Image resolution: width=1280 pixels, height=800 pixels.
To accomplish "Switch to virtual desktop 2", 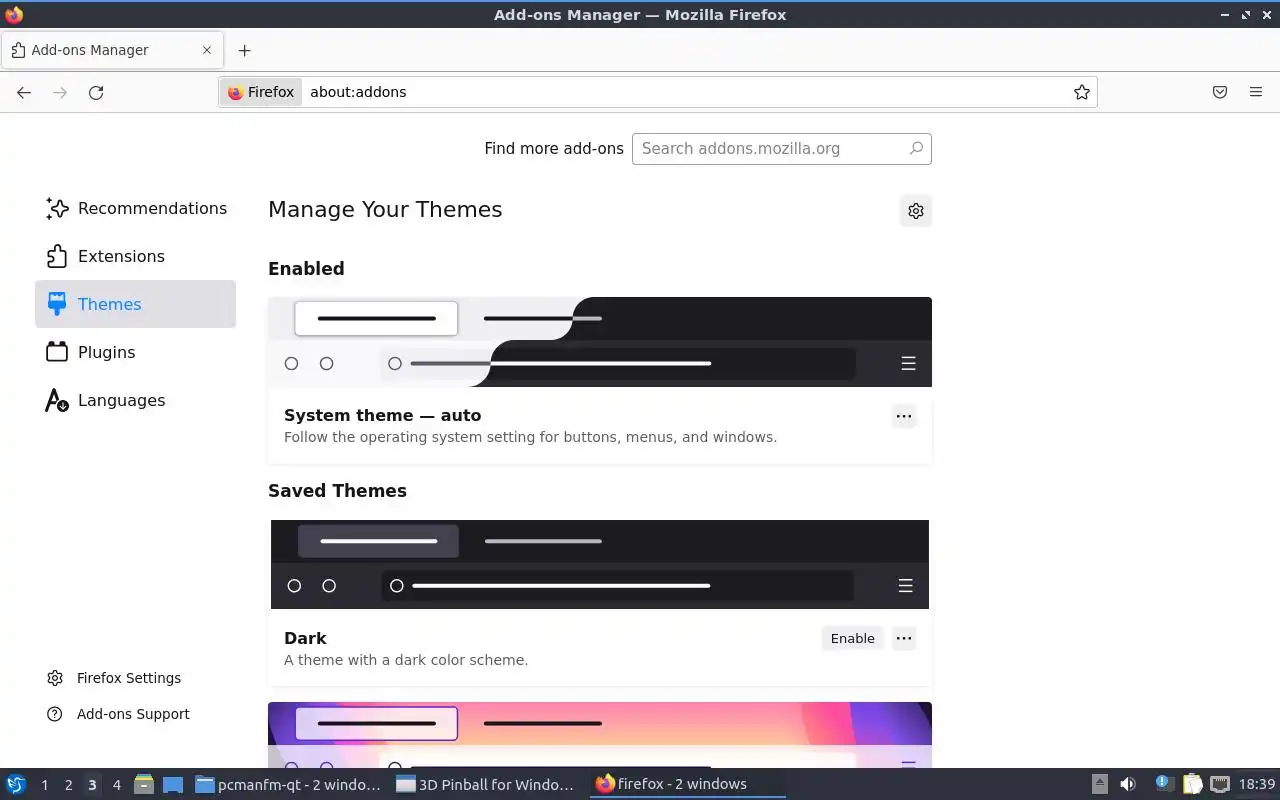I will coord(68,785).
